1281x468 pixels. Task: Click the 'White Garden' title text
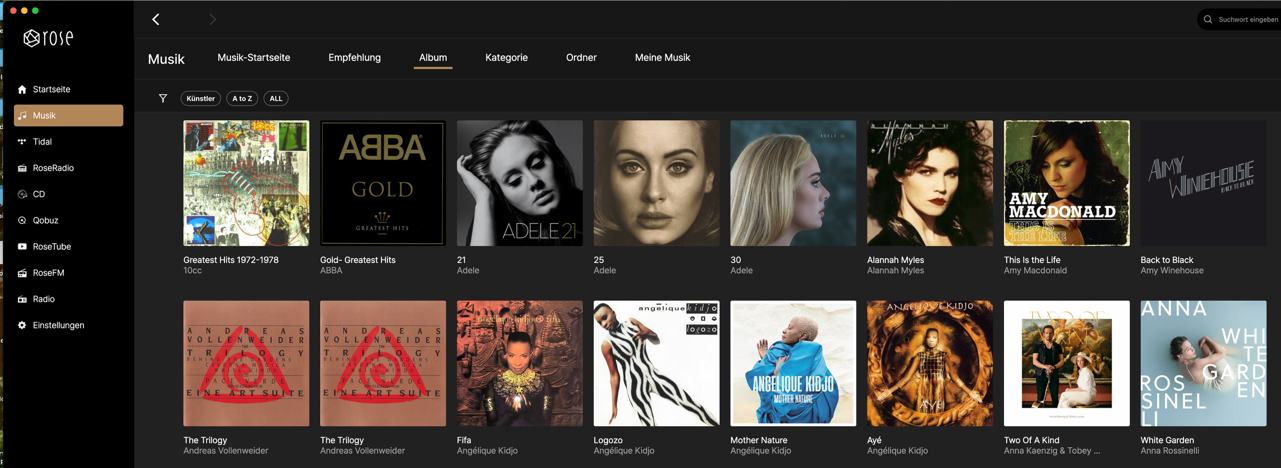(1168, 440)
